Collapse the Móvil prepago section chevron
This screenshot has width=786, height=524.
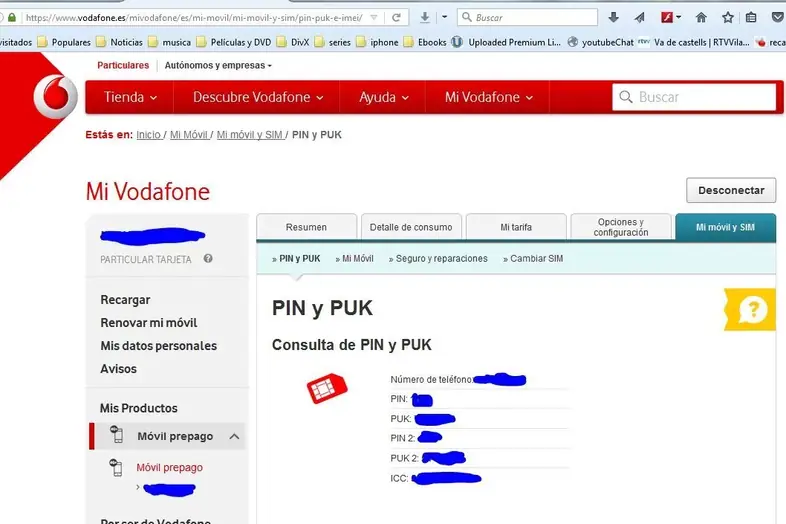tap(234, 437)
